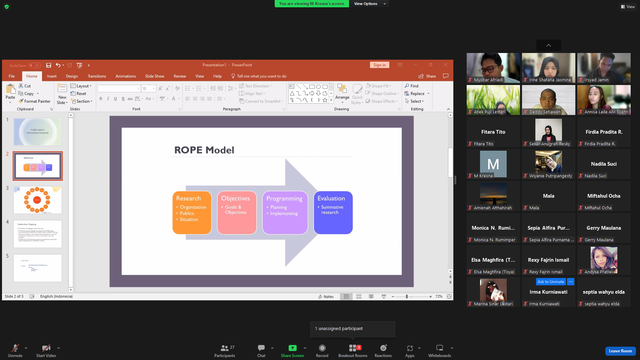Click Share button in PowerPoint ribbon
This screenshot has height=360, width=640.
(x=427, y=76)
